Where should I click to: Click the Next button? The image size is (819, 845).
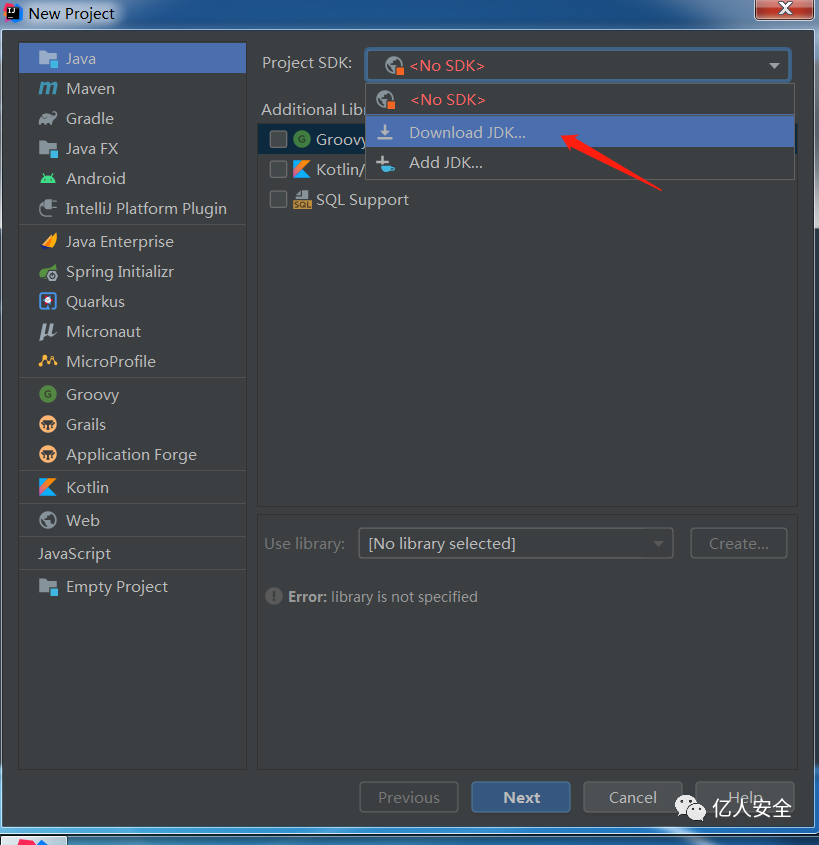[x=521, y=797]
